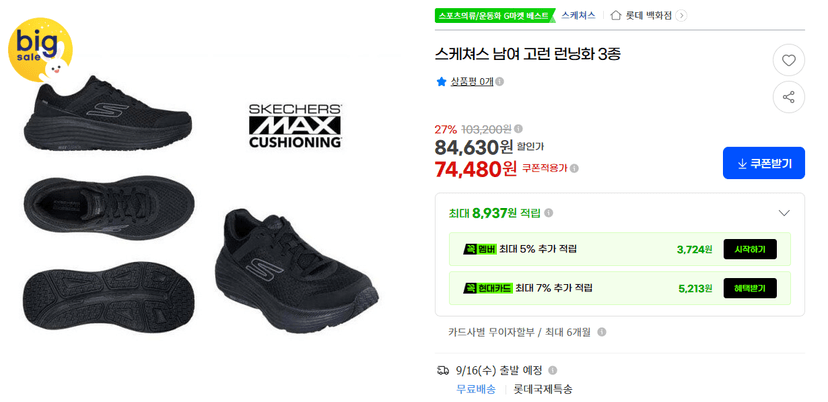
Task: Click info icon next to 쿠폰적용가
Action: click(x=575, y=169)
